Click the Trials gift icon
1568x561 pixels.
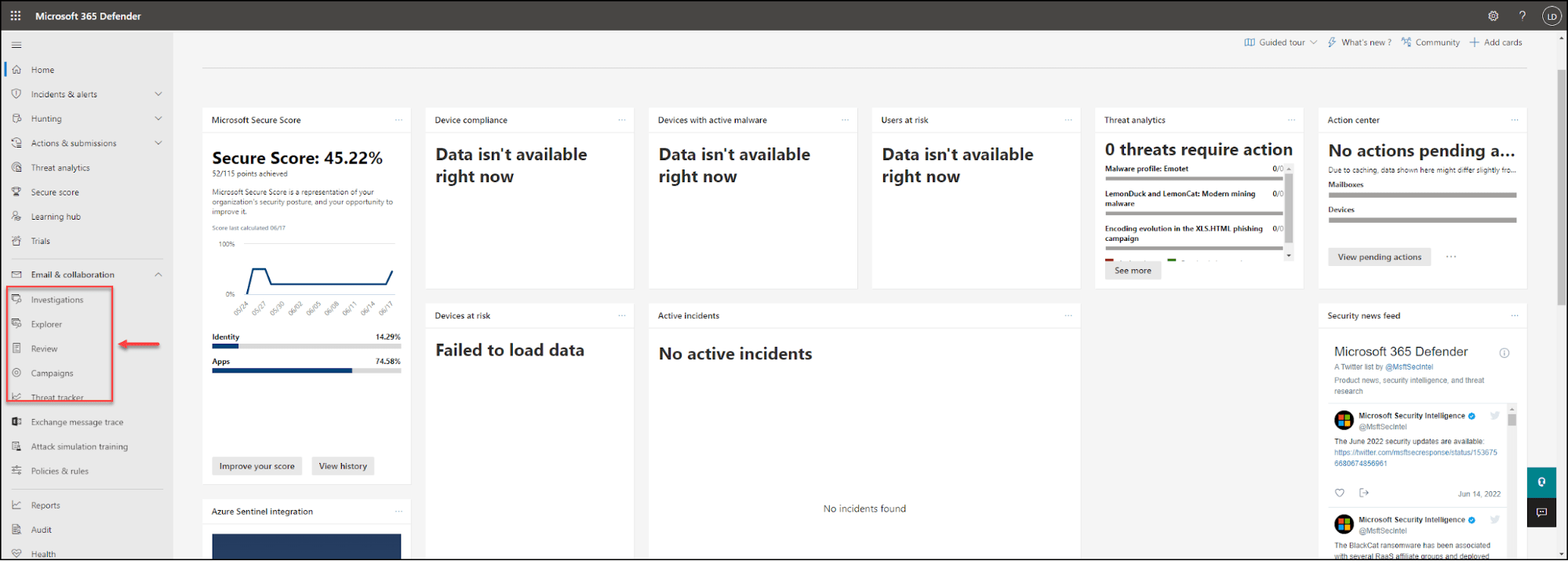point(16,241)
